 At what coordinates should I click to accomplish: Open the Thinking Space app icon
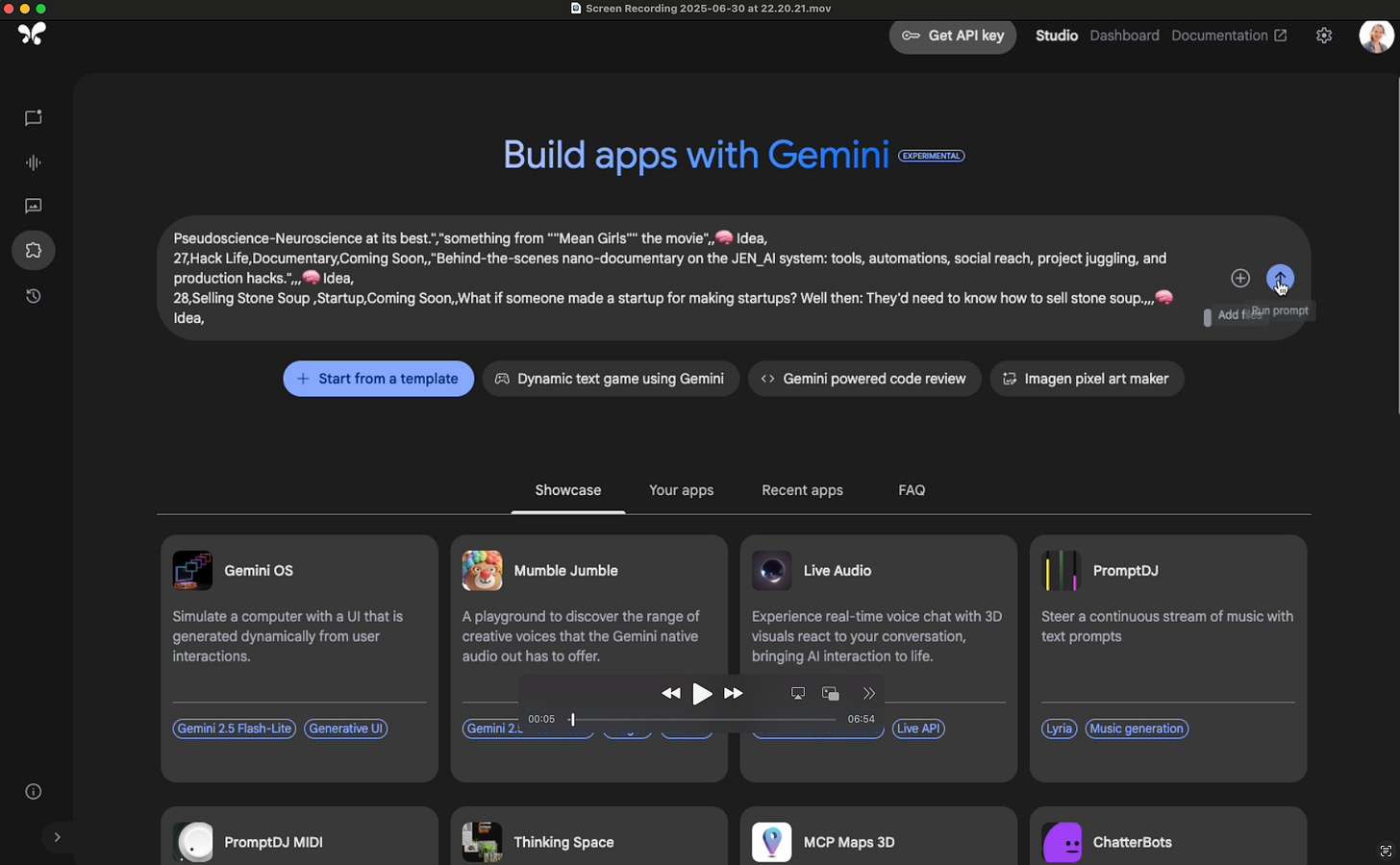click(482, 842)
